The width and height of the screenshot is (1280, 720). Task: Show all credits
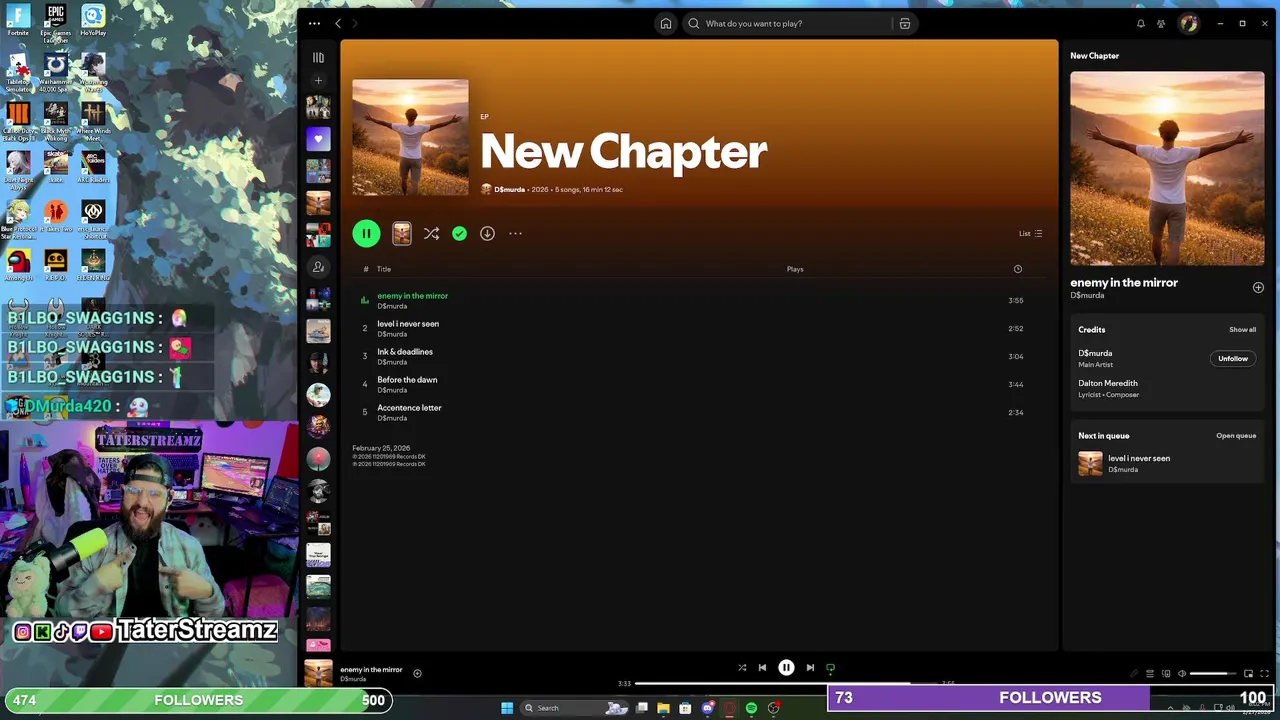tap(1242, 329)
